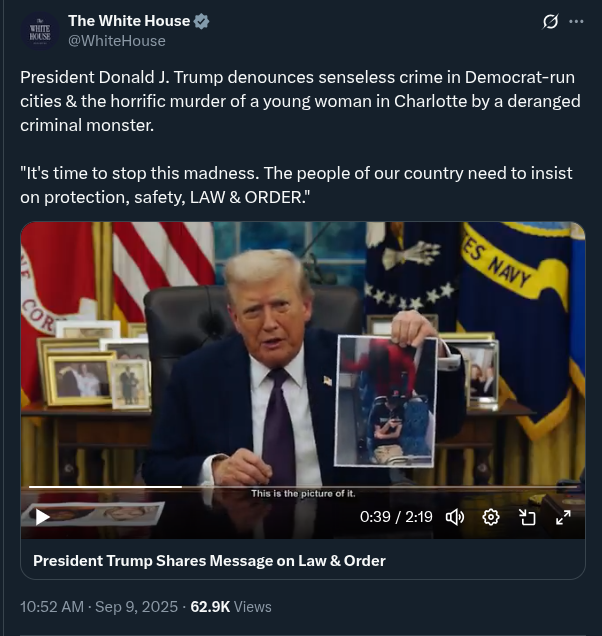Viewport: 602px width, 636px height.
Task: Click the 'This is the picture of it.' caption
Action: pos(303,494)
